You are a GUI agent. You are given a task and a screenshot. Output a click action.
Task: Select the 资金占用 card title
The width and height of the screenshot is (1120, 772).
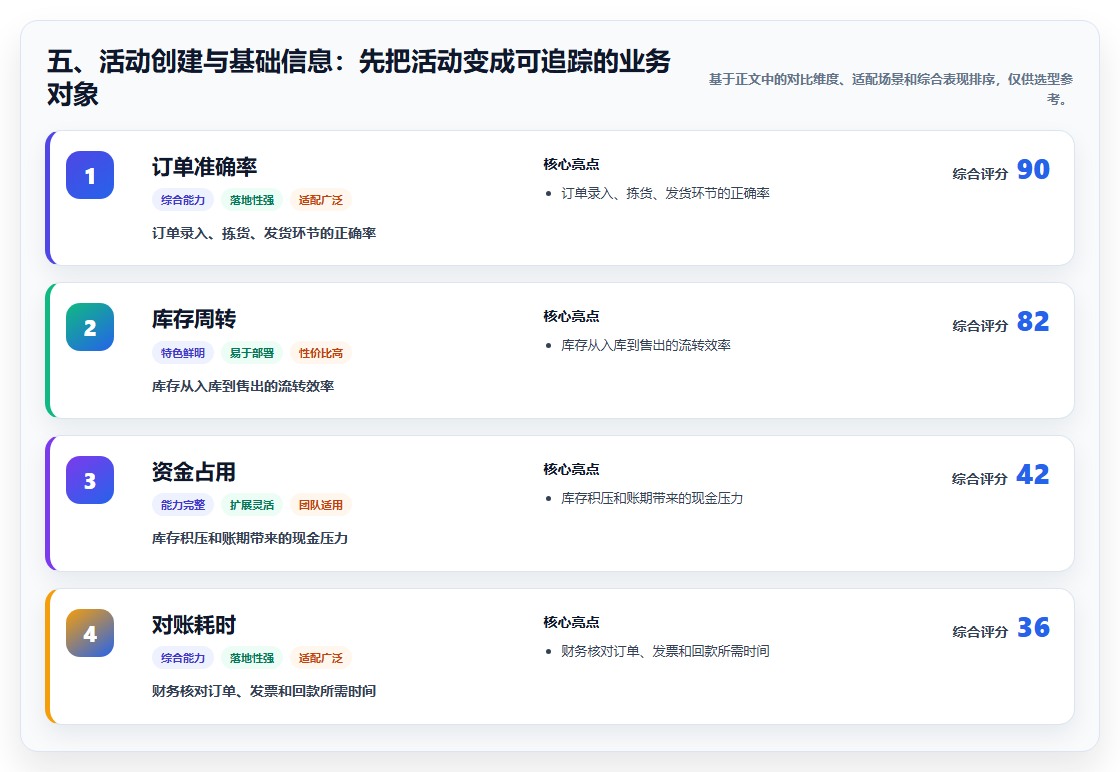194,471
